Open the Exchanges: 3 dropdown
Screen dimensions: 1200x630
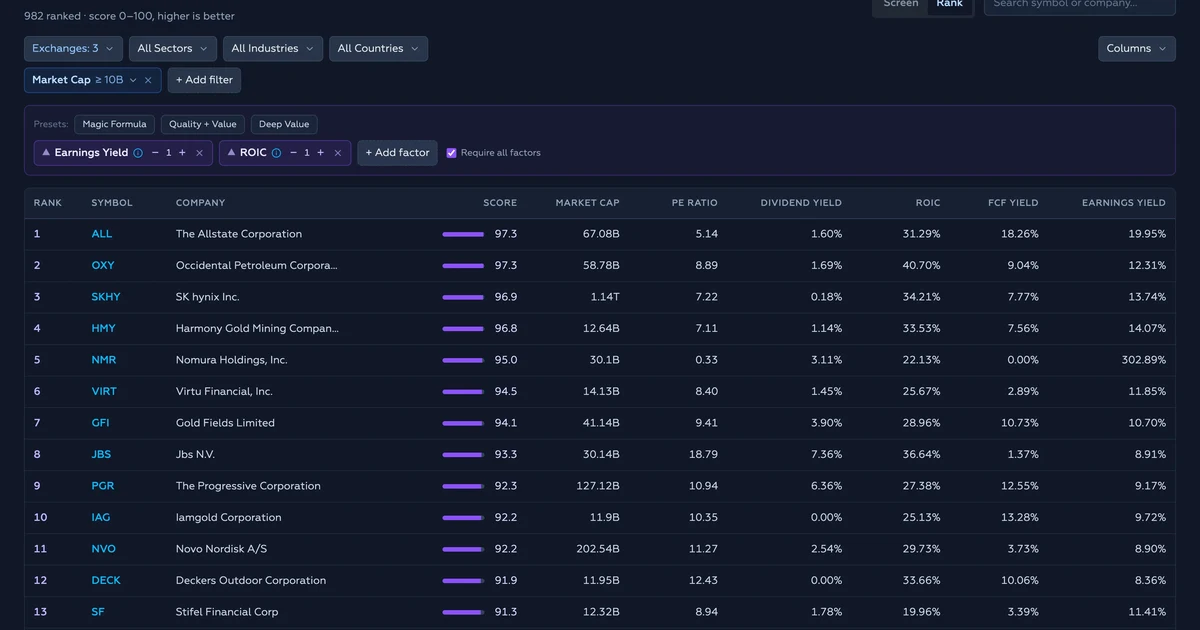point(73,48)
